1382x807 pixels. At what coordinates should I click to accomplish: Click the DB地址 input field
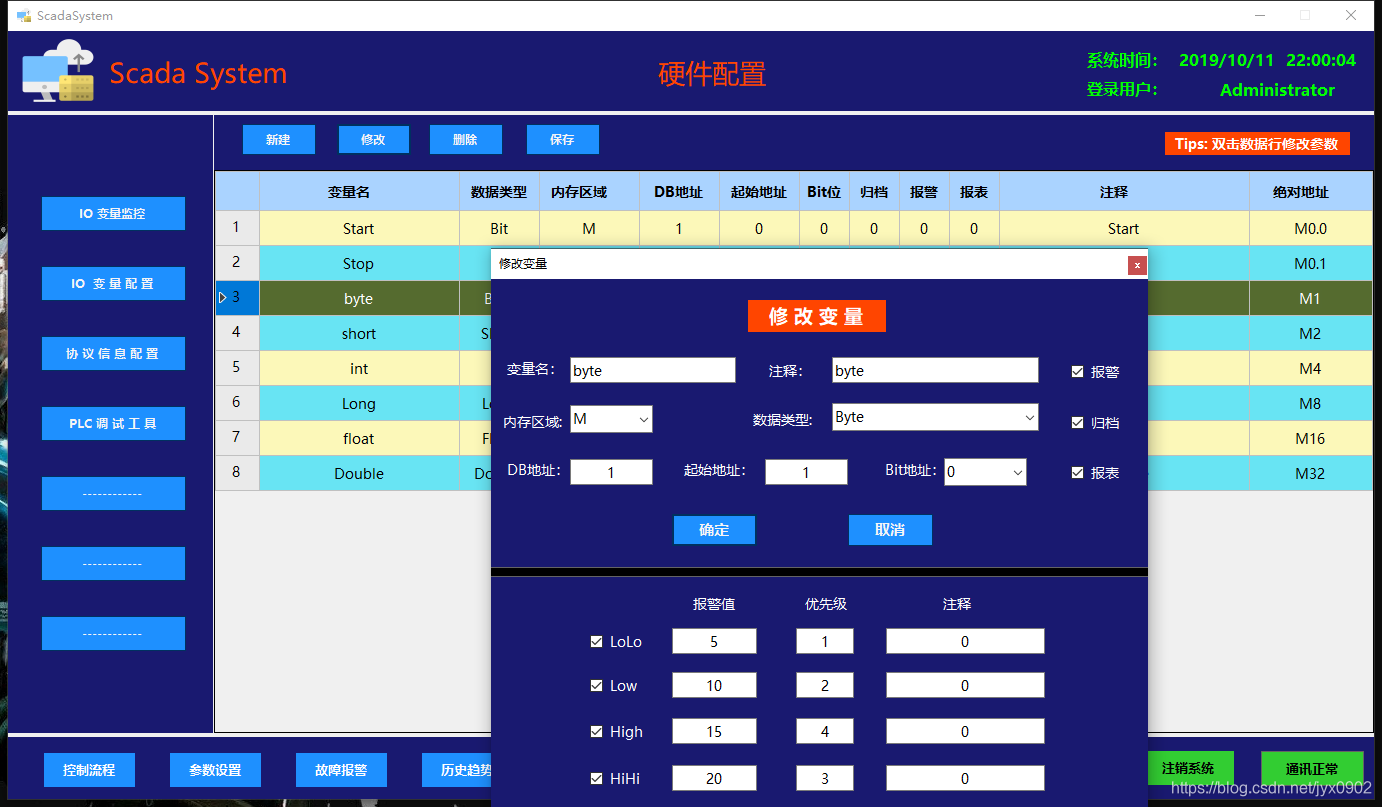611,472
